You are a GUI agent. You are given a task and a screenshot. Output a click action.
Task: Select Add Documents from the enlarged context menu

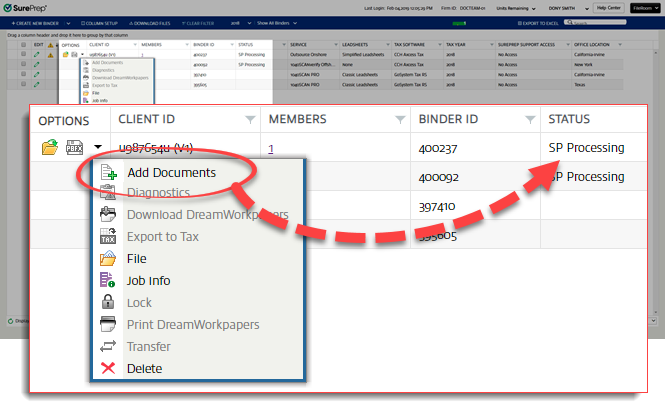tap(170, 172)
